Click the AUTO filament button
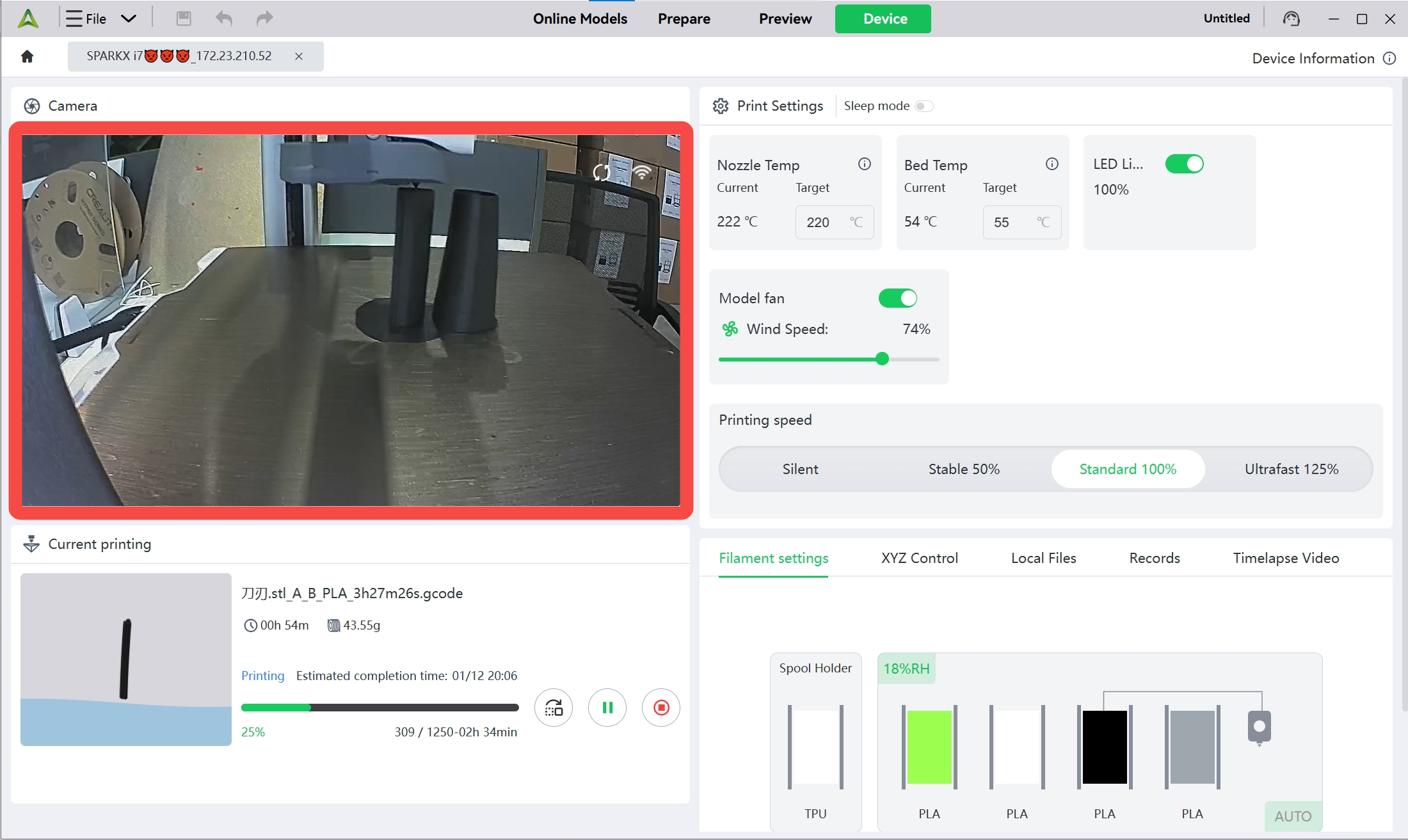The image size is (1408, 840). (x=1292, y=816)
